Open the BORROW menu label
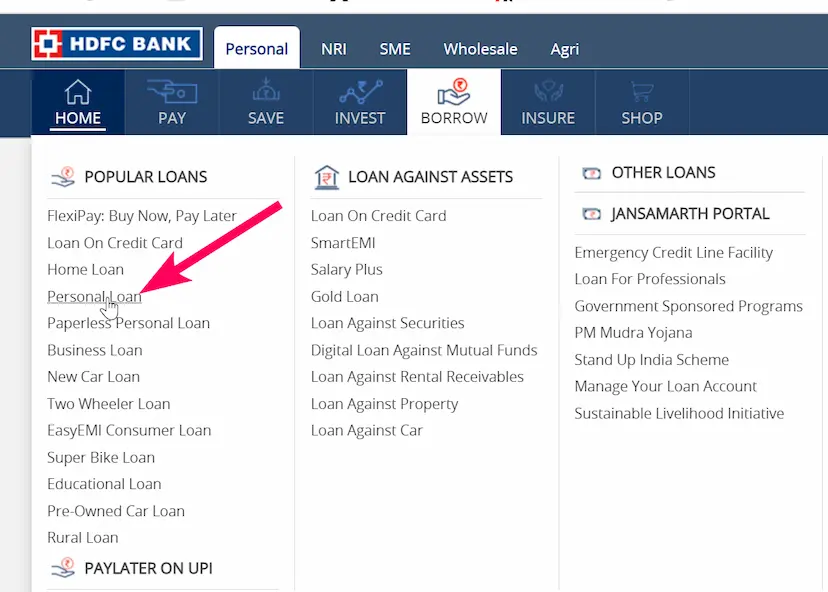 click(x=454, y=118)
